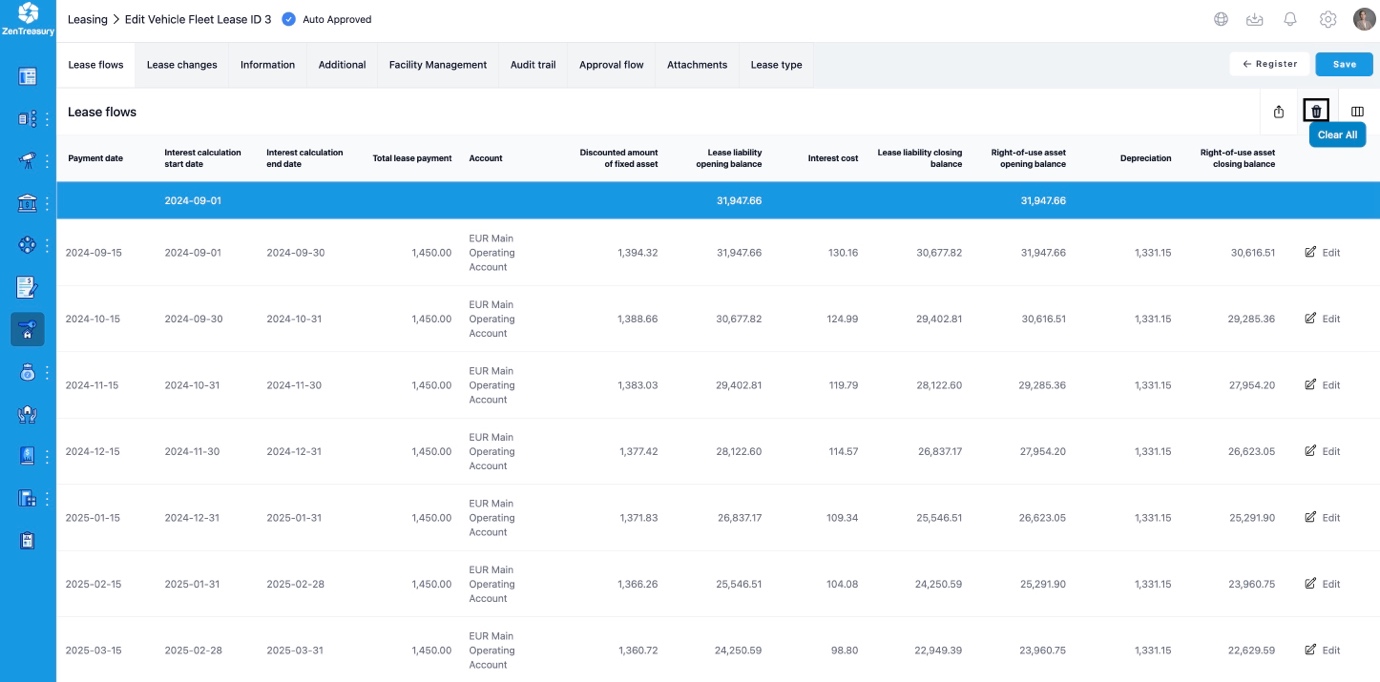Open the column layout icon
The height and width of the screenshot is (682, 1380).
(1357, 112)
